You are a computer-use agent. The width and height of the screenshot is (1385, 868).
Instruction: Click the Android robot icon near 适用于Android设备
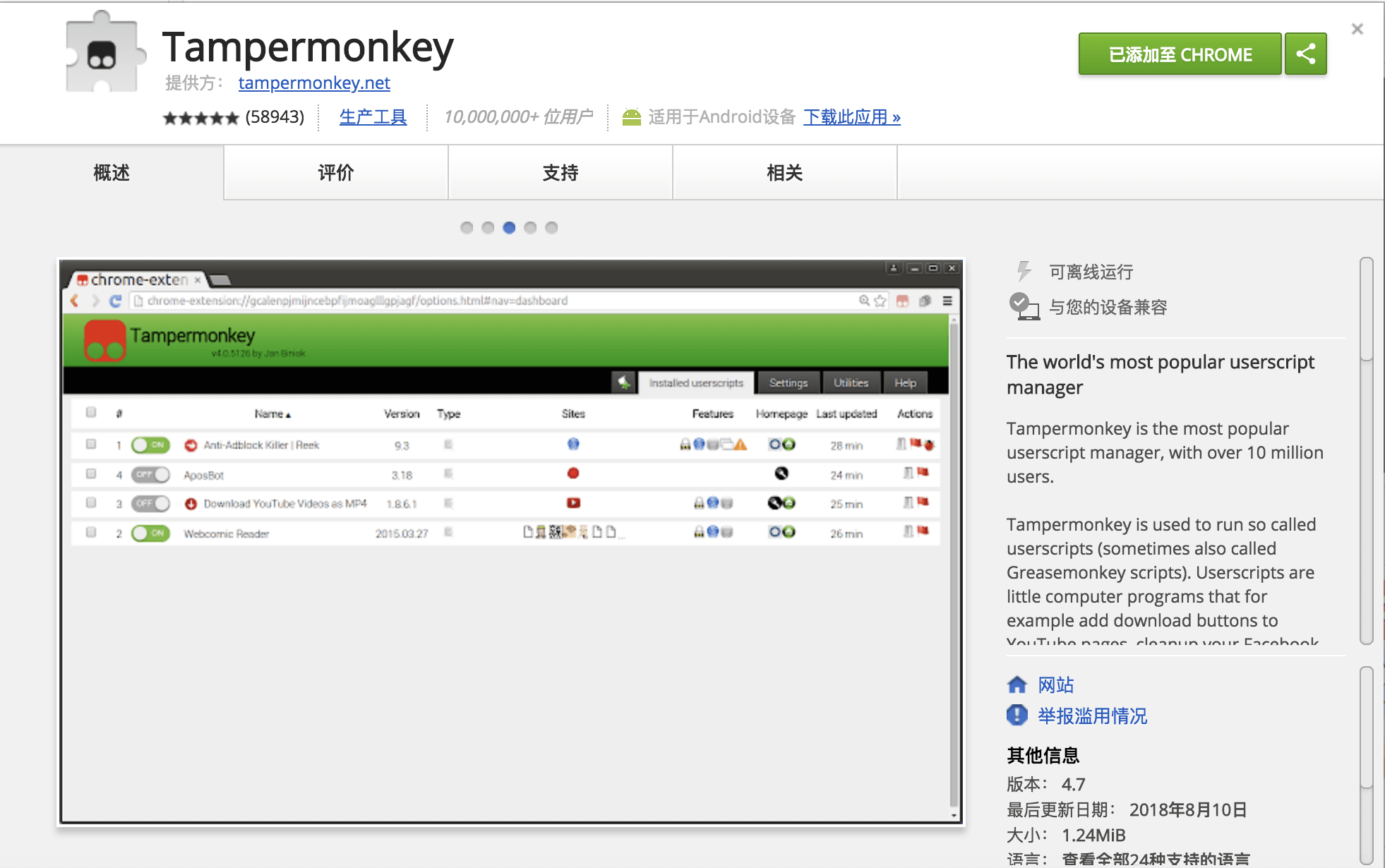633,116
